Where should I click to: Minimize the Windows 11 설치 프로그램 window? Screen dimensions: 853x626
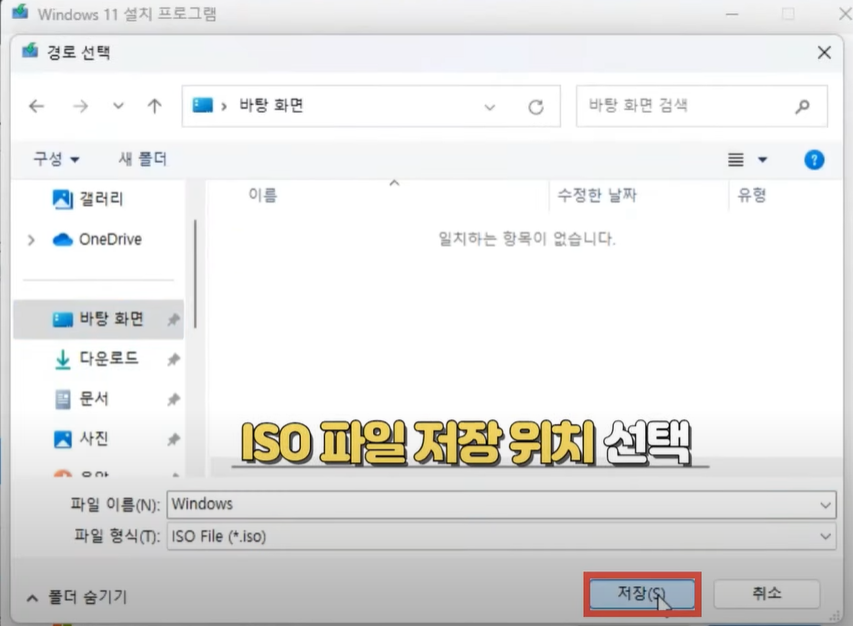click(x=732, y=14)
